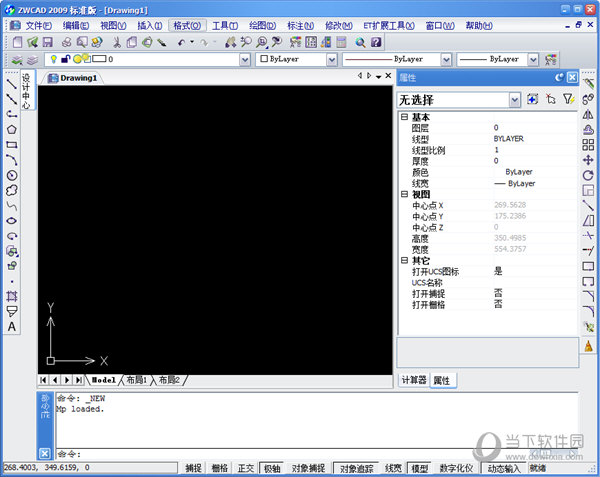The image size is (600, 477).
Task: Select the Polygon draw tool
Action: pyautogui.click(x=11, y=129)
